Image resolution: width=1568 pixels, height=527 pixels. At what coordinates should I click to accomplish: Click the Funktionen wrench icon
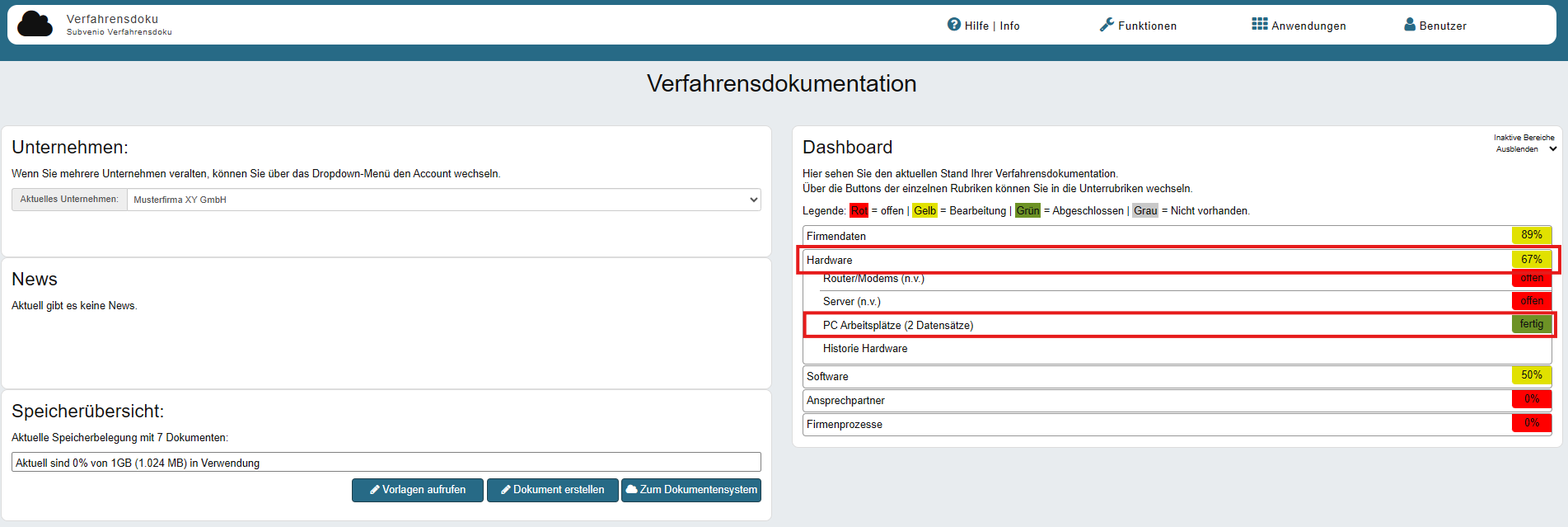(1107, 25)
